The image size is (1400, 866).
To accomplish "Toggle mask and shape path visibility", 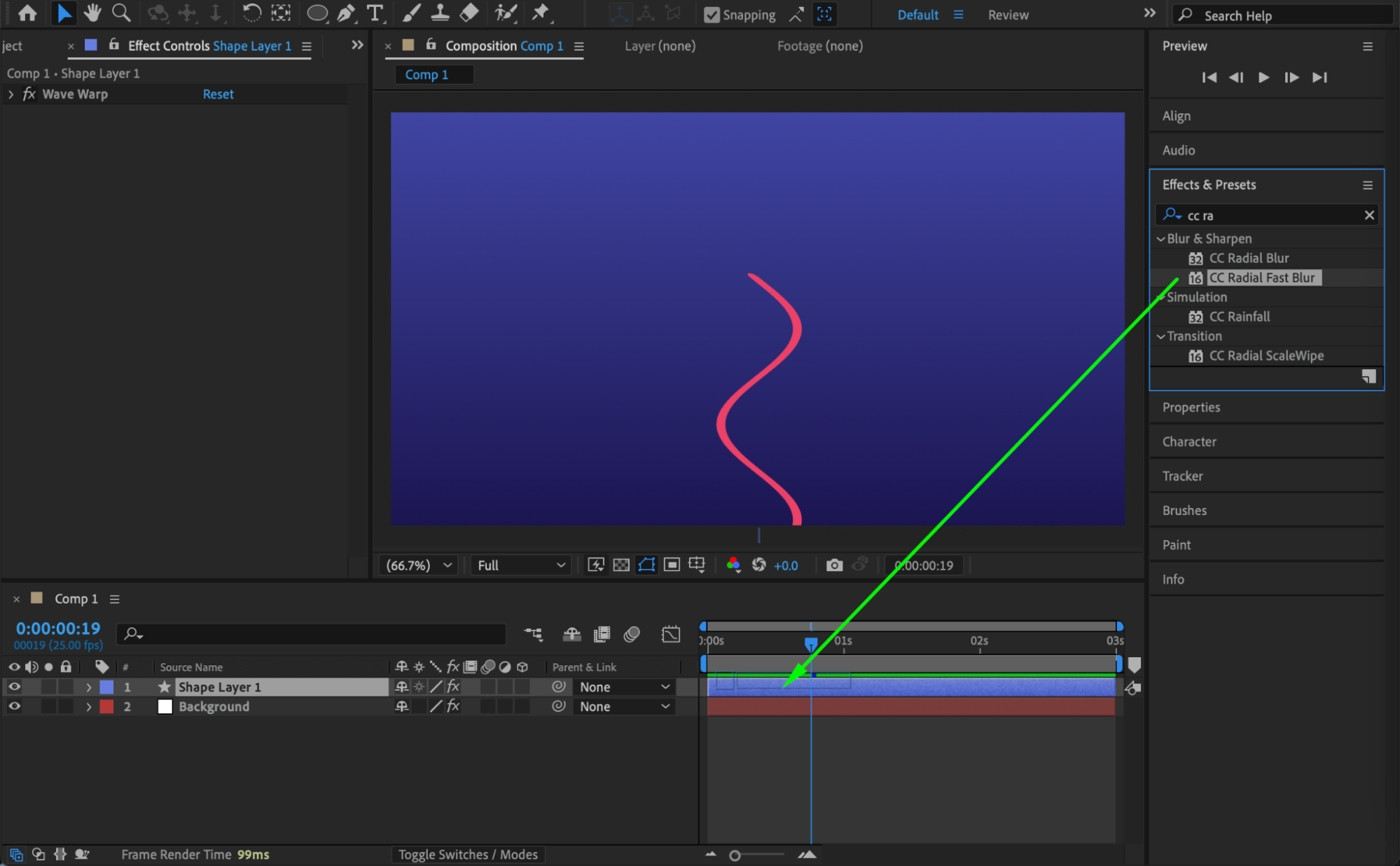I will [646, 565].
